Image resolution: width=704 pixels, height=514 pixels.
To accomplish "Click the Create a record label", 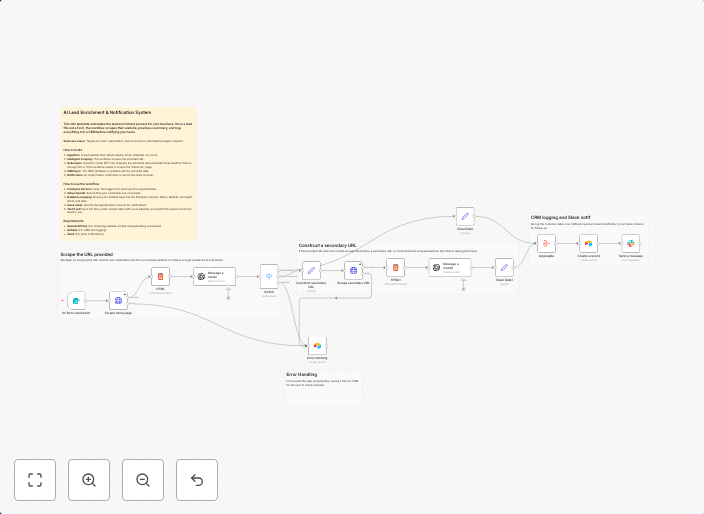I will click(x=589, y=256).
